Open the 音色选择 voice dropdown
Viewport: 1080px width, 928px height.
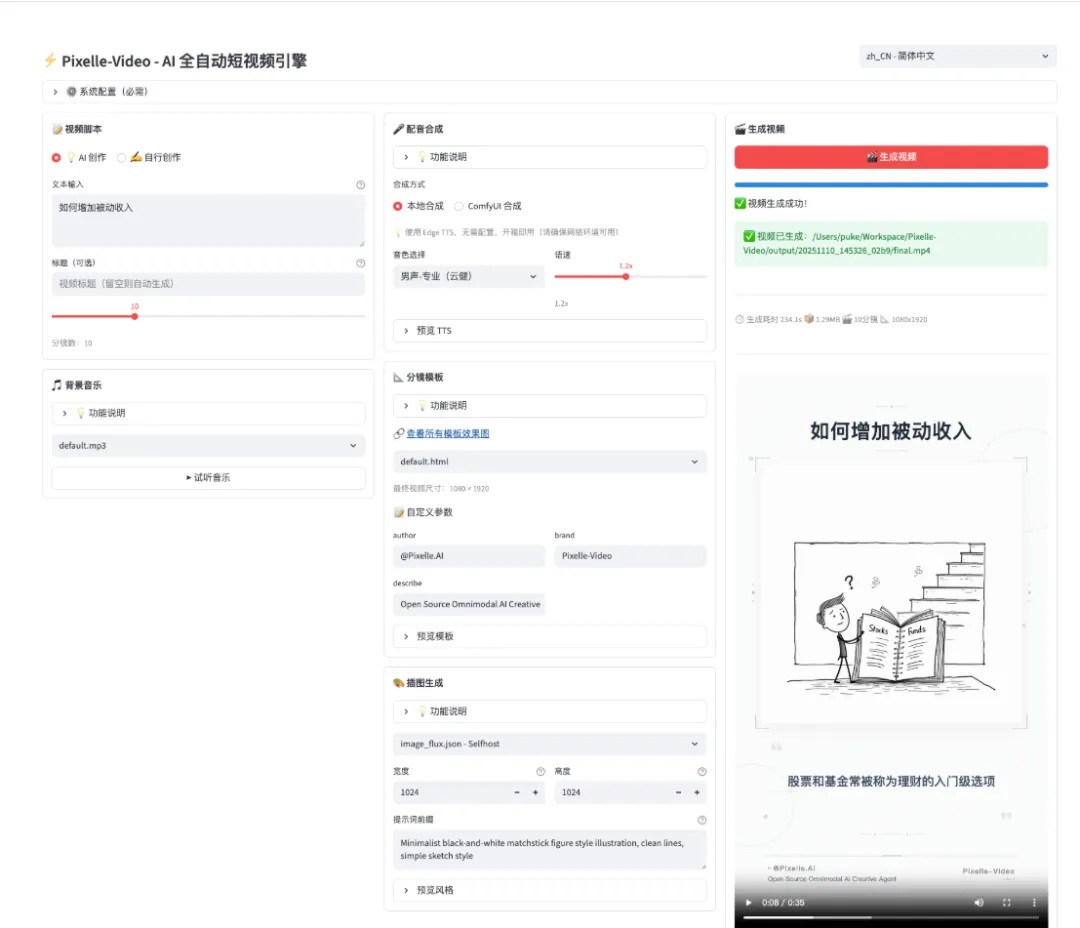pyautogui.click(x=468, y=276)
